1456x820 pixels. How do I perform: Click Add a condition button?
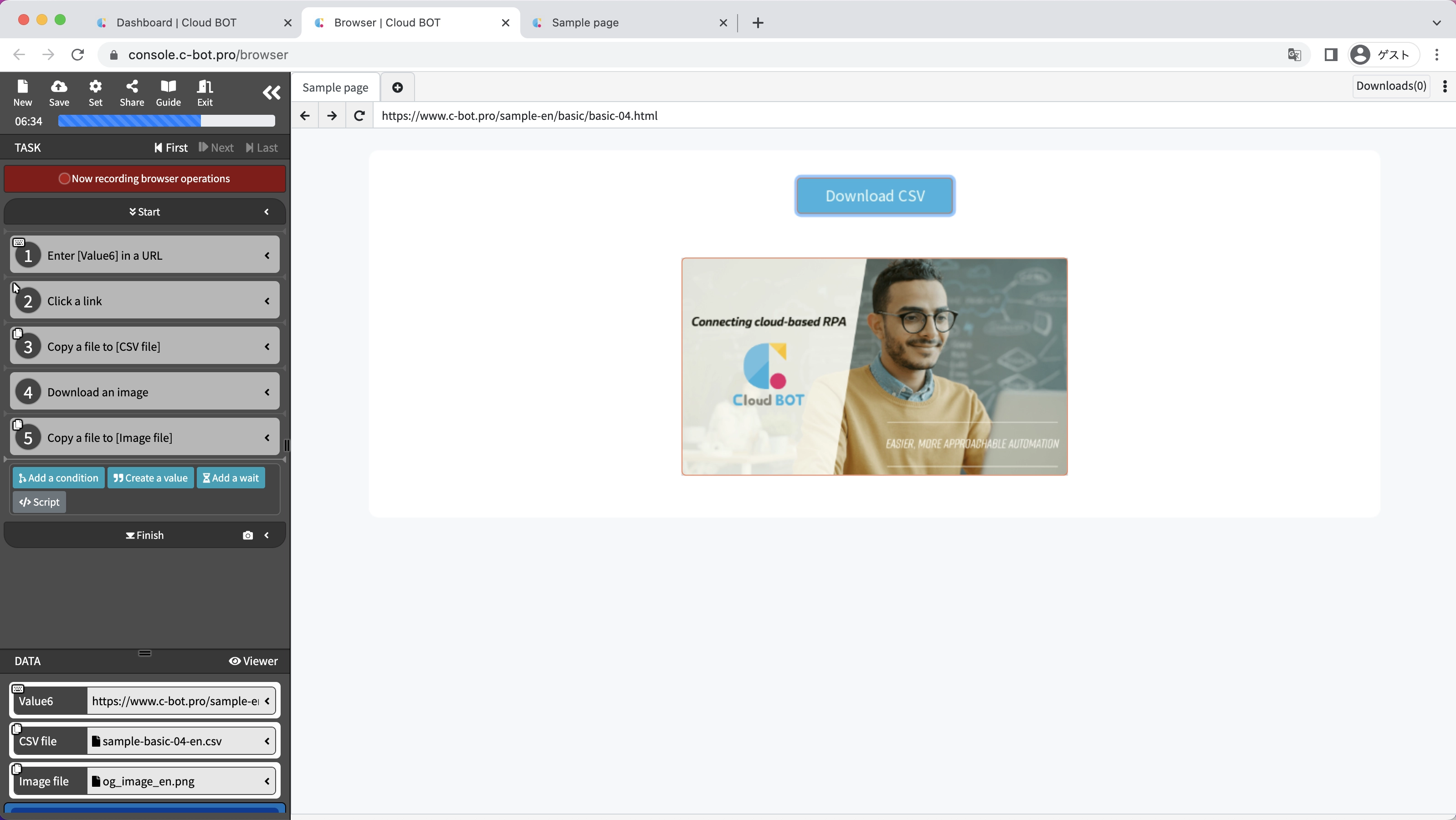pos(58,478)
